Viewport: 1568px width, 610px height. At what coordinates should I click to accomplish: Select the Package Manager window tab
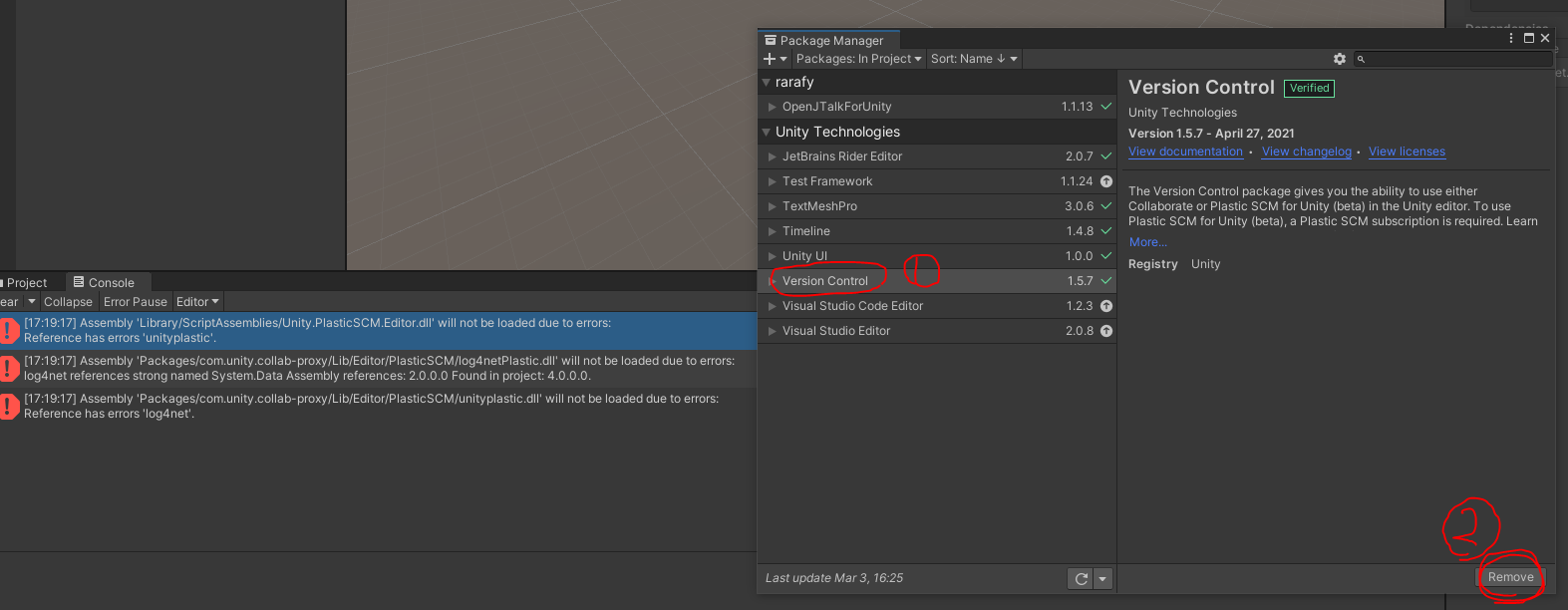829,40
